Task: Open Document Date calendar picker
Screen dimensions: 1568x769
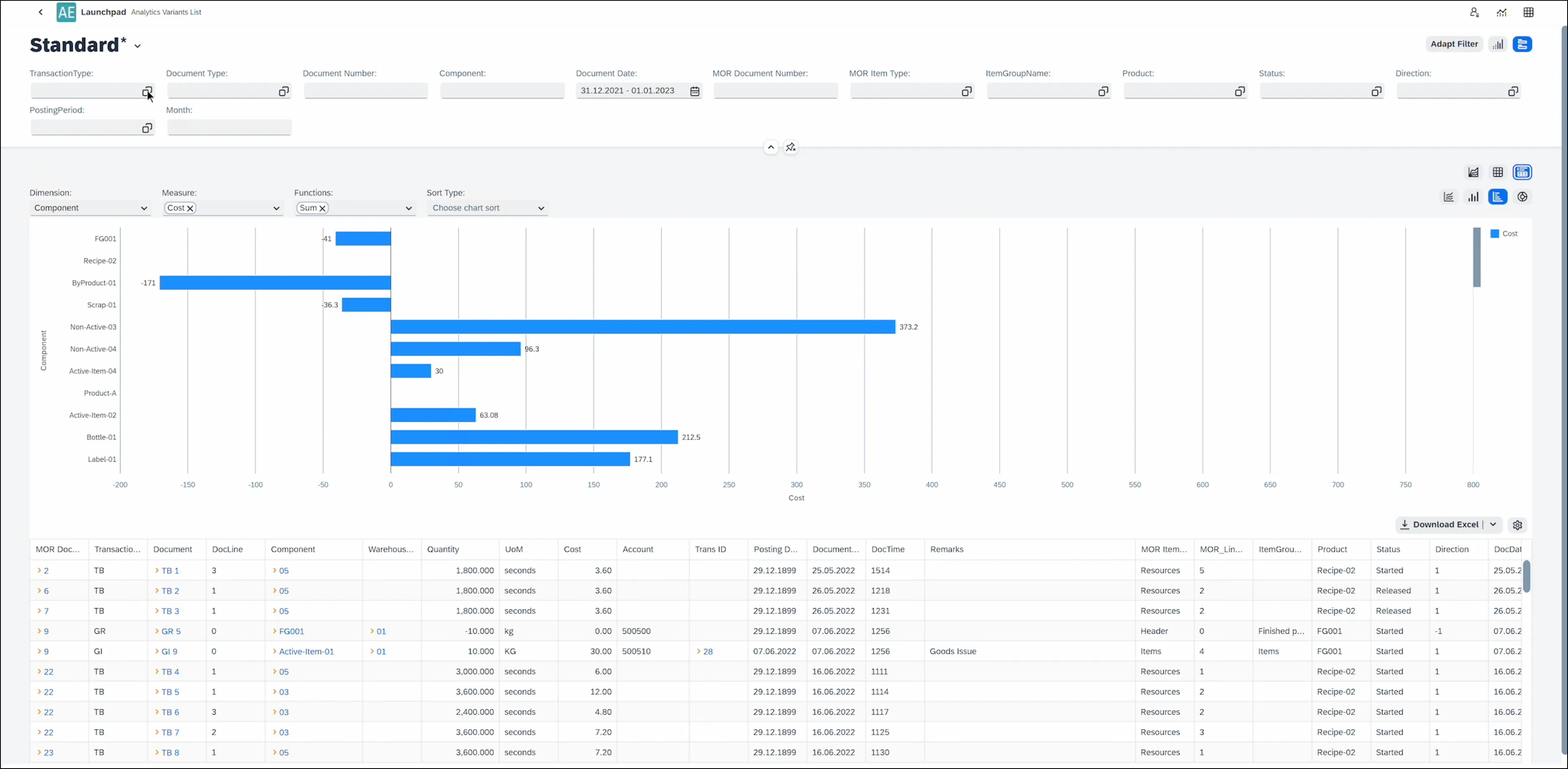Action: pyautogui.click(x=694, y=91)
